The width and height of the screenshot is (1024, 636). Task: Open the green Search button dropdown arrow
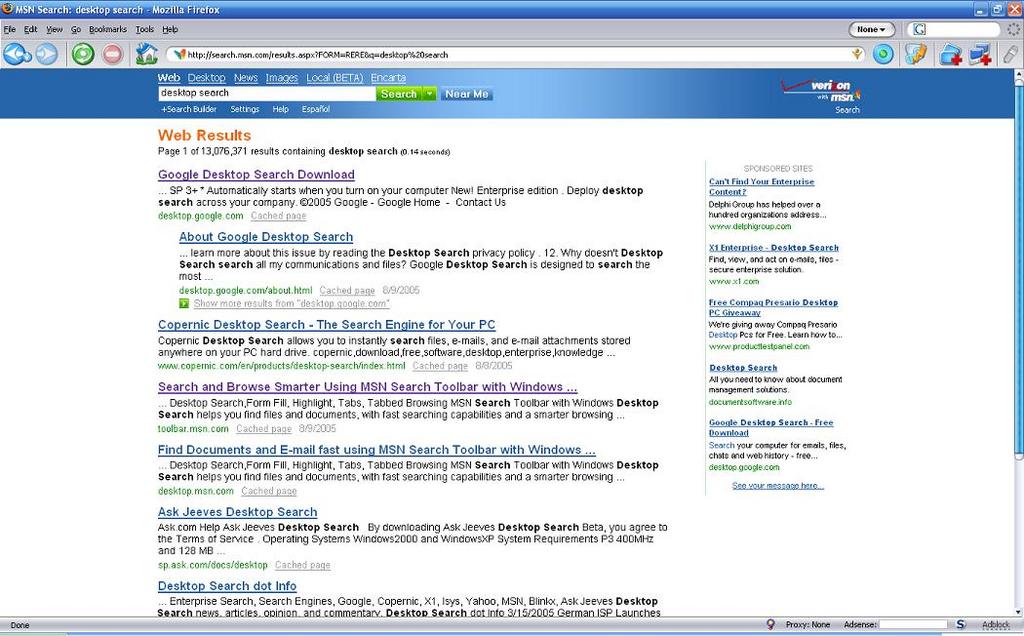(x=429, y=94)
